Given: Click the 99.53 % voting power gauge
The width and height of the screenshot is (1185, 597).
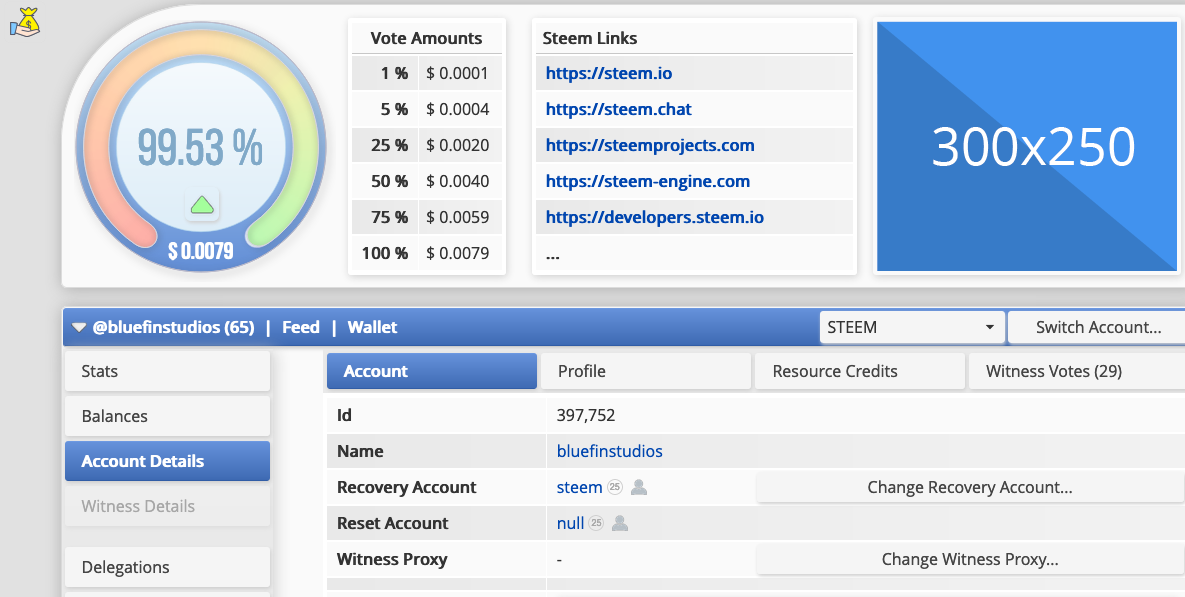Looking at the screenshot, I should [x=200, y=147].
